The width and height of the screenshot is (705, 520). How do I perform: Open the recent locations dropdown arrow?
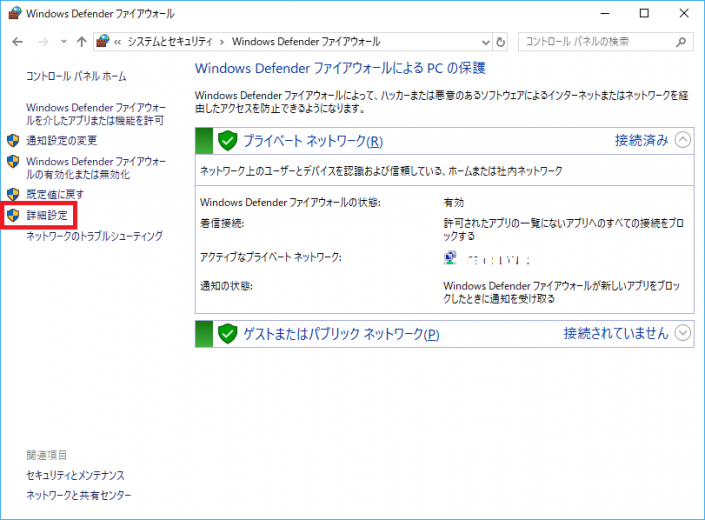(x=64, y=42)
